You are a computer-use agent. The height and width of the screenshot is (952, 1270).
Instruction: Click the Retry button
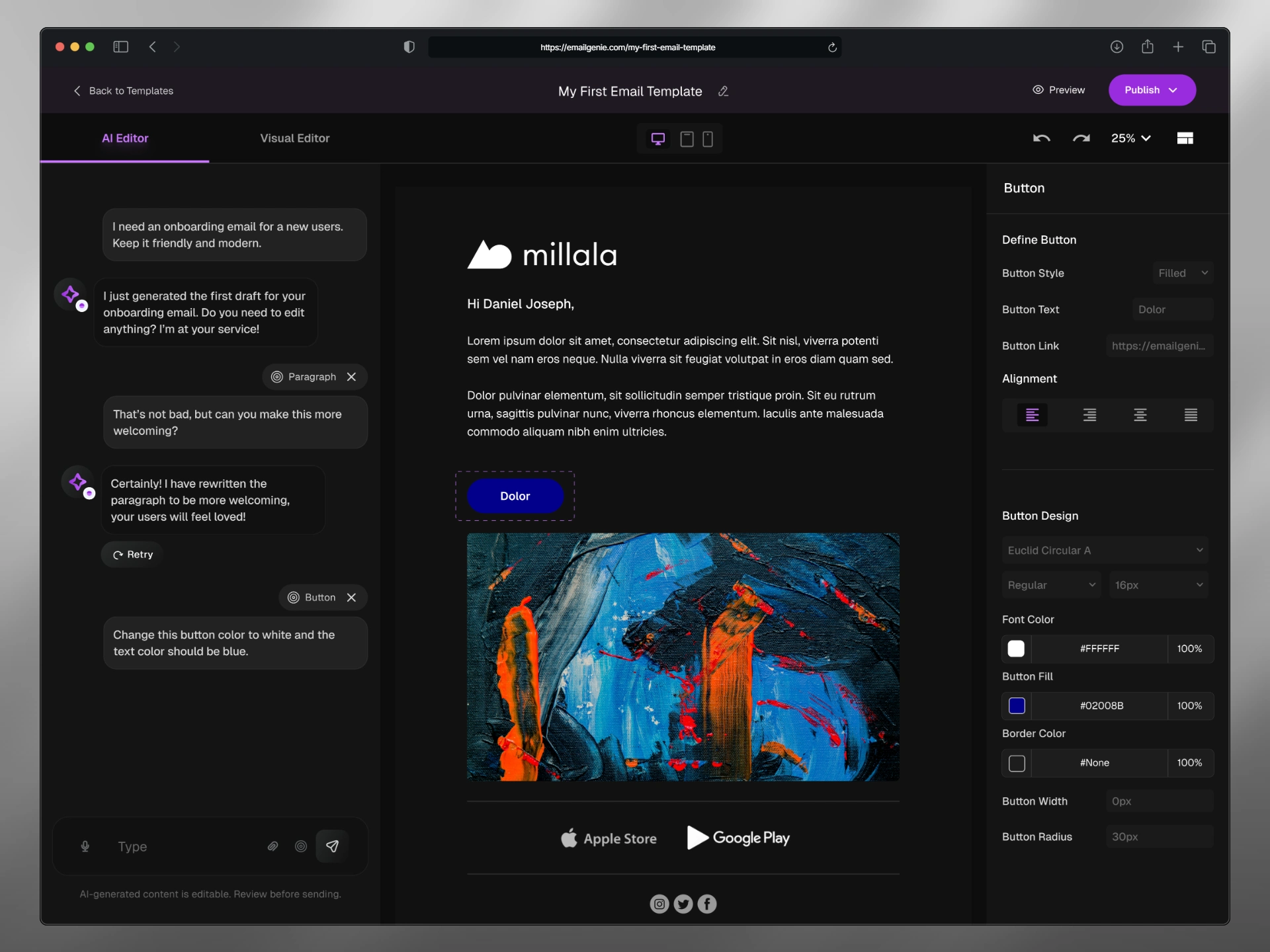(x=133, y=555)
